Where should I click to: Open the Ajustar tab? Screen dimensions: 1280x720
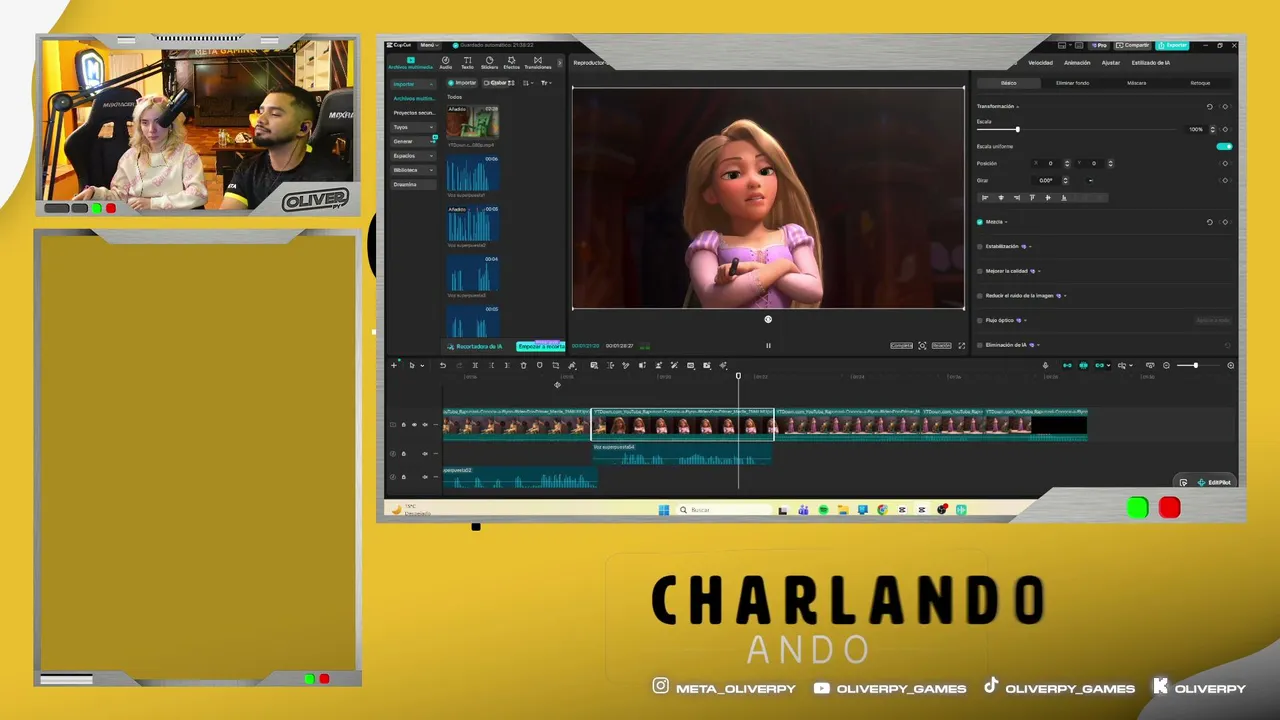point(1111,63)
